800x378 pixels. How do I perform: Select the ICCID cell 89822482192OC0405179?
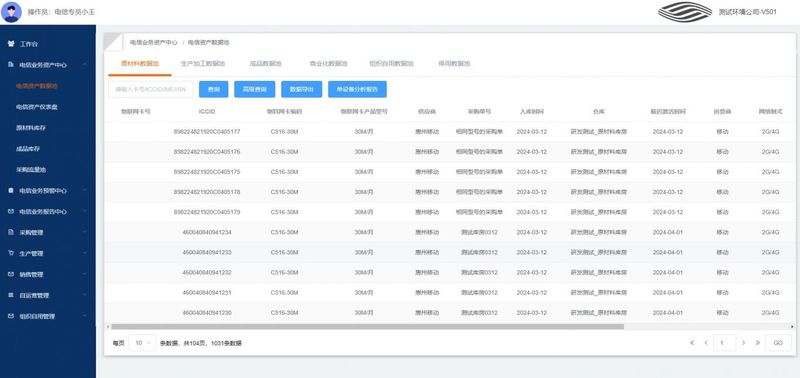pyautogui.click(x=207, y=212)
